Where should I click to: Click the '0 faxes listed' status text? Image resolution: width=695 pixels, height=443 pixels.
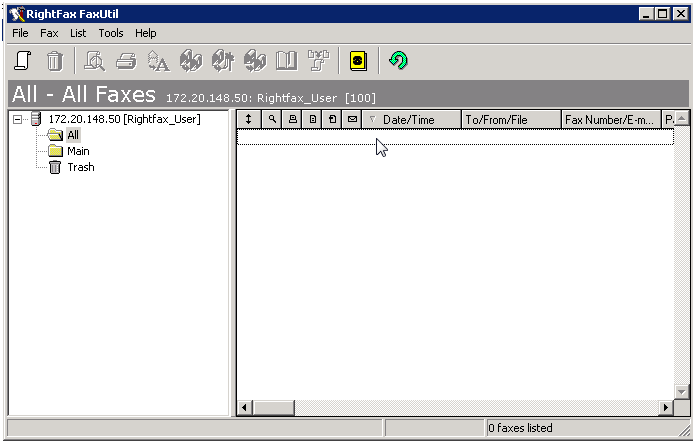click(x=520, y=428)
